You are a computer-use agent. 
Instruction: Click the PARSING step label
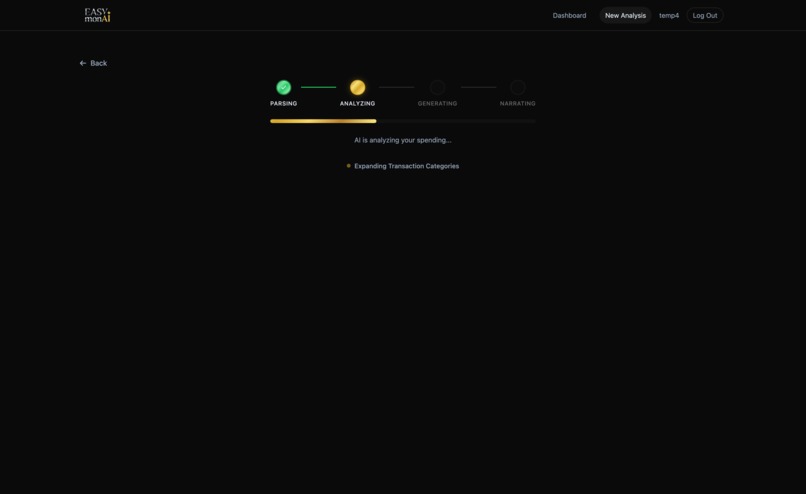point(283,103)
